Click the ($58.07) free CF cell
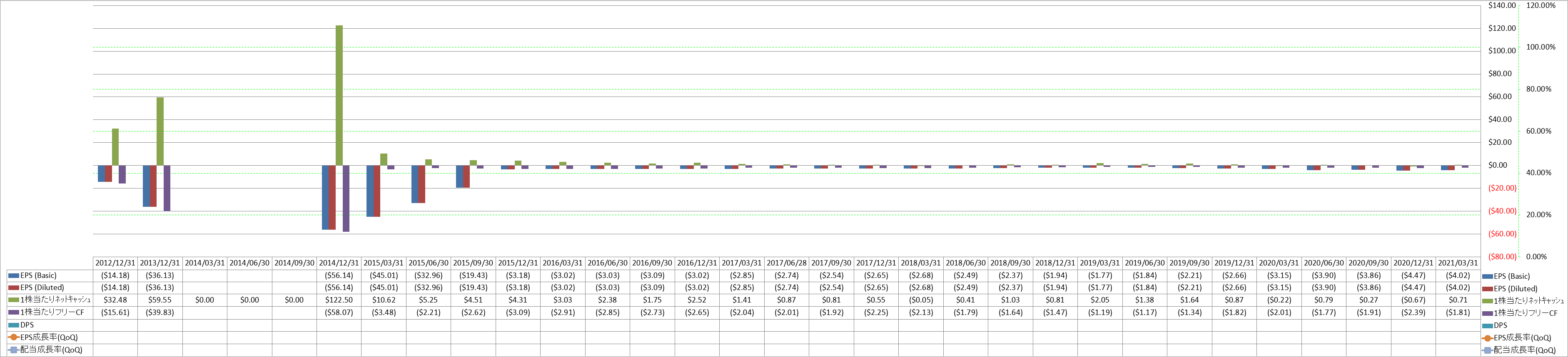Viewport: 1568px width, 357px height. [339, 312]
